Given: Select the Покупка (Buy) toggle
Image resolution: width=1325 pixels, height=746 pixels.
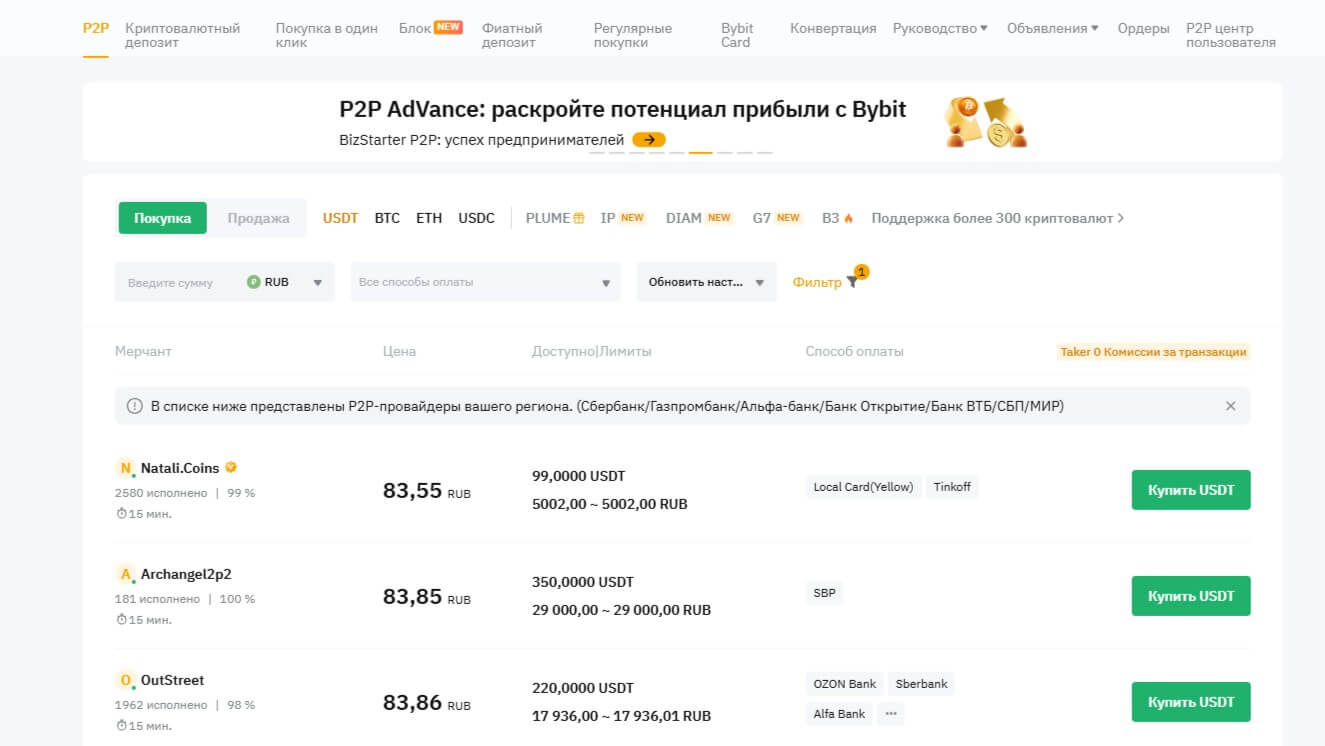Looking at the screenshot, I should coord(163,218).
